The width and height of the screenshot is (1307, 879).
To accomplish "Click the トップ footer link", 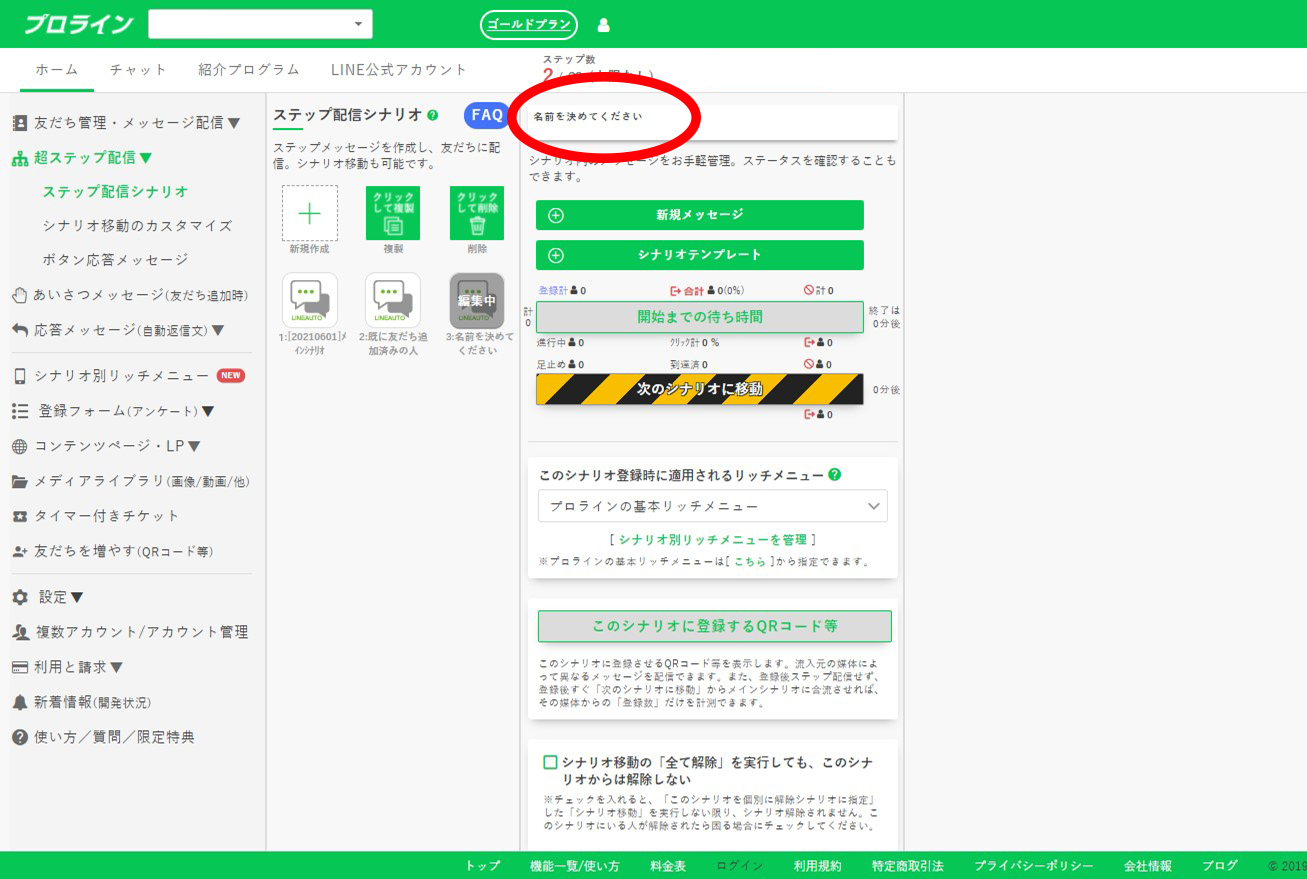I will tap(483, 866).
